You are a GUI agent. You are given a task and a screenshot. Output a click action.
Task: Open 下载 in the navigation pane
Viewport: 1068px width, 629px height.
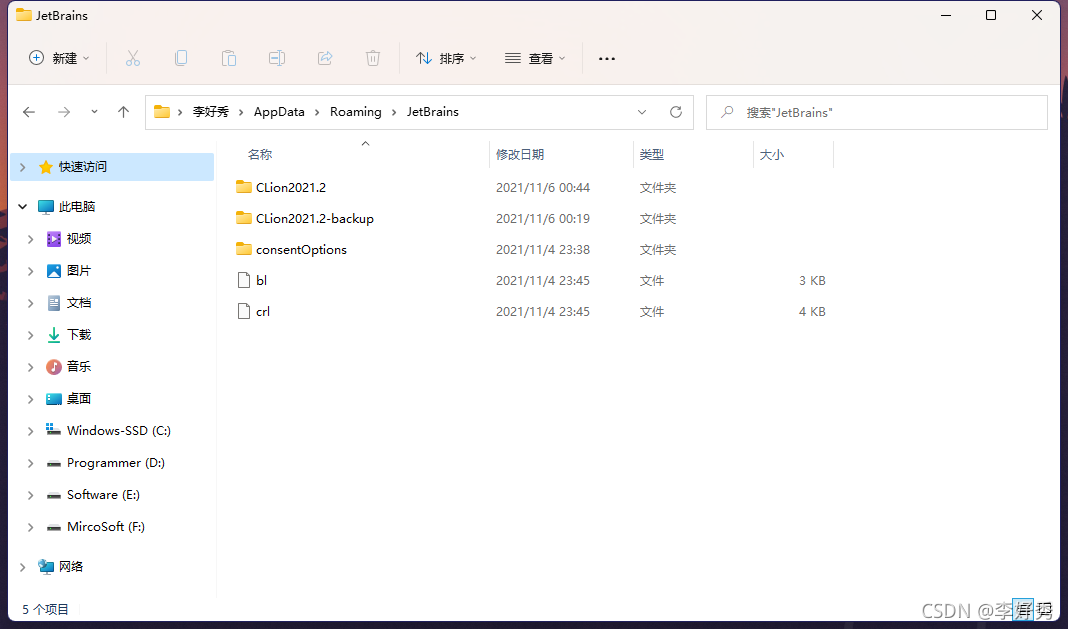78,335
